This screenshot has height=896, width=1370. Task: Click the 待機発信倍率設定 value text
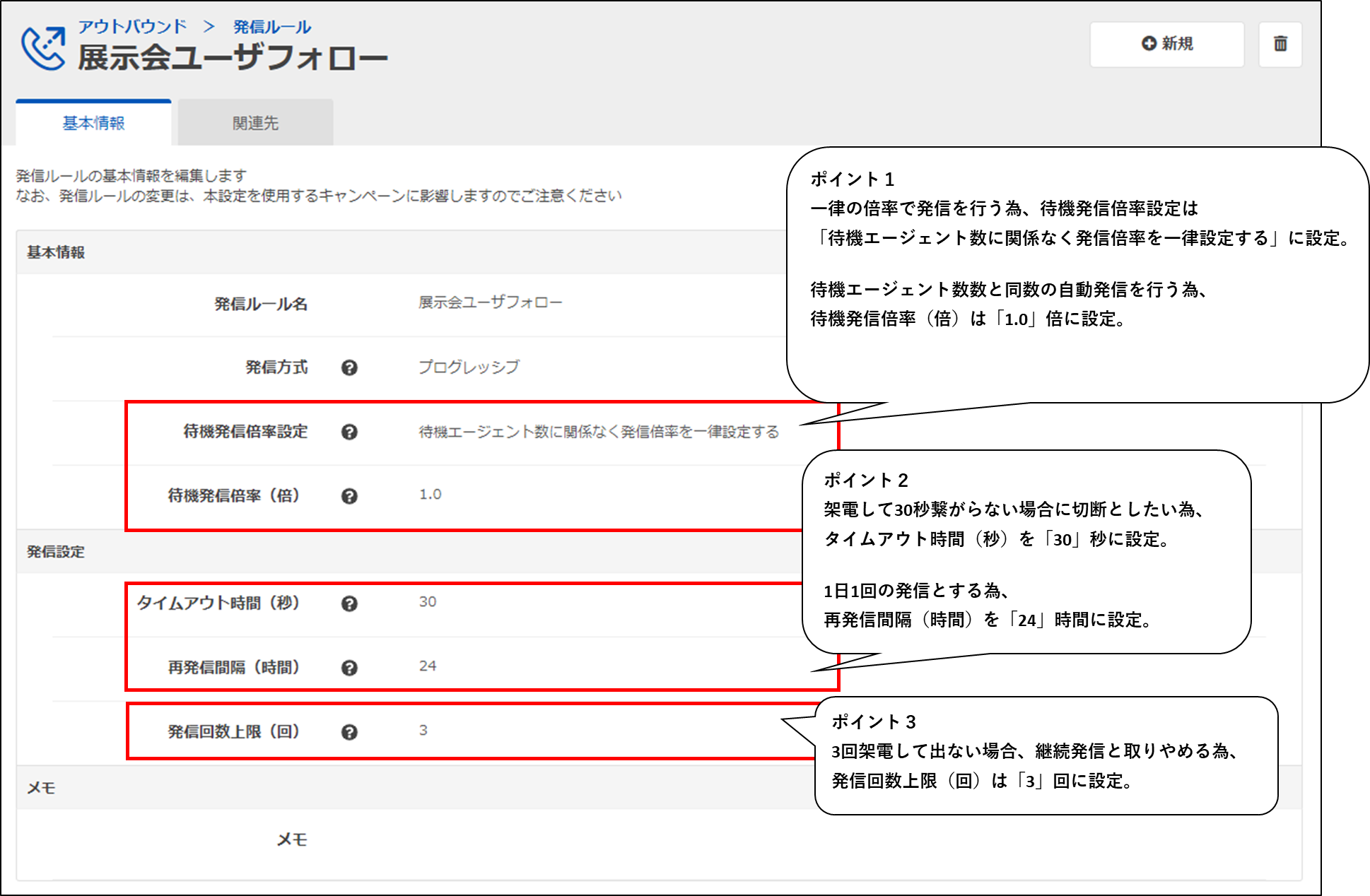[598, 431]
